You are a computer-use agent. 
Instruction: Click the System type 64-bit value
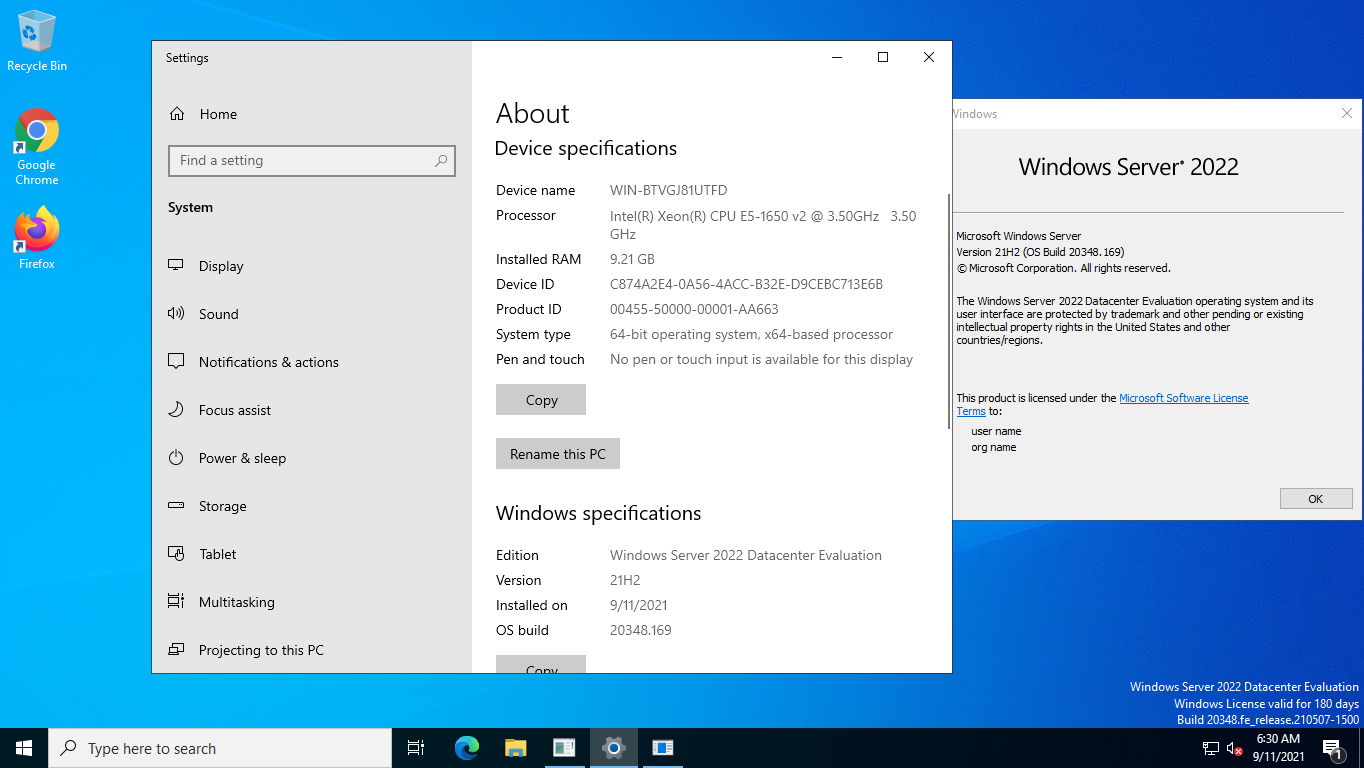[751, 334]
